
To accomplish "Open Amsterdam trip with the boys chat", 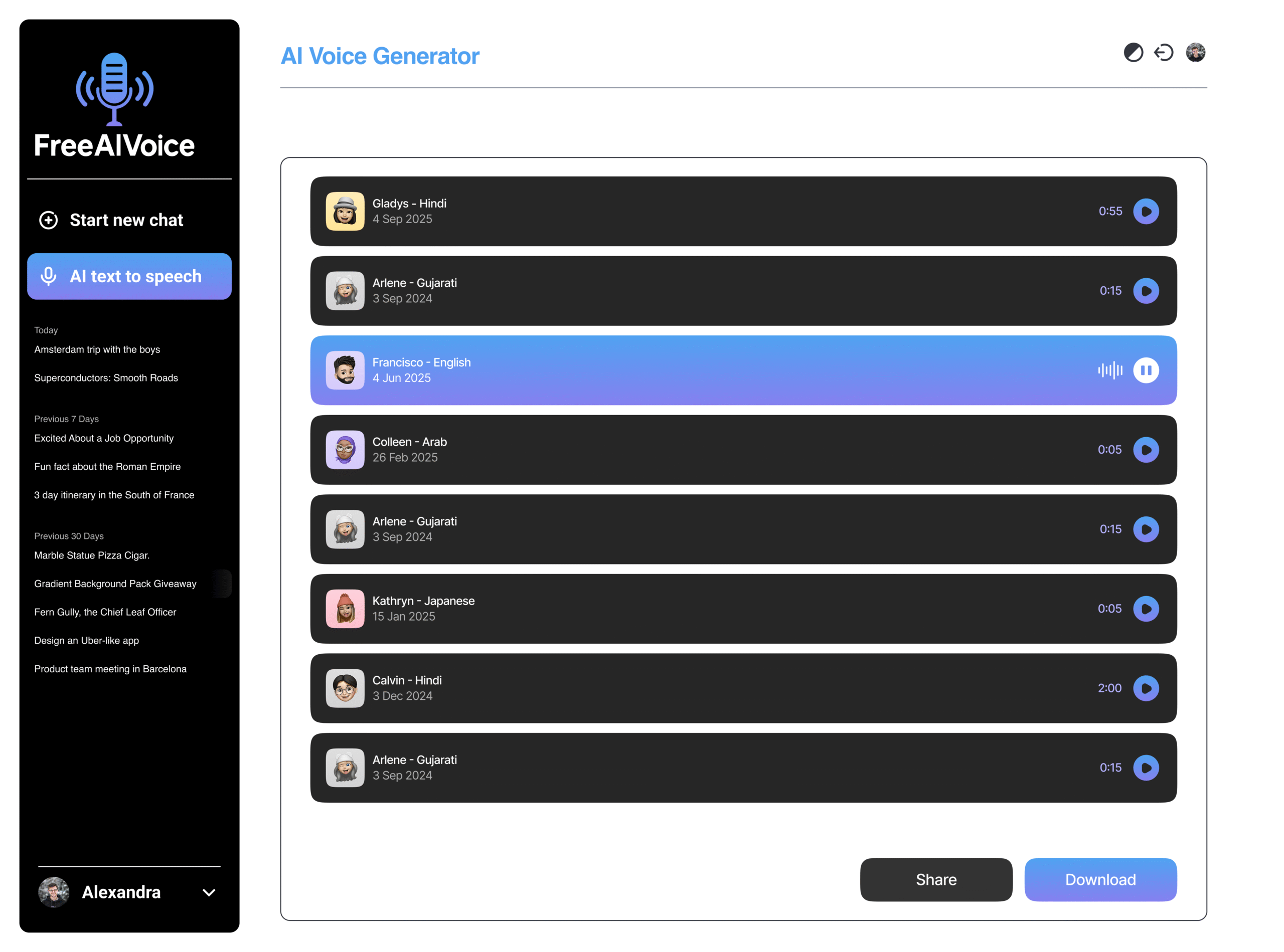I will coord(97,349).
